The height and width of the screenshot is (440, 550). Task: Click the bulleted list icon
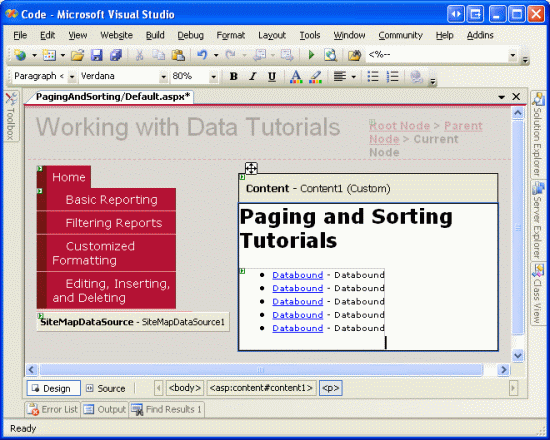pos(373,76)
